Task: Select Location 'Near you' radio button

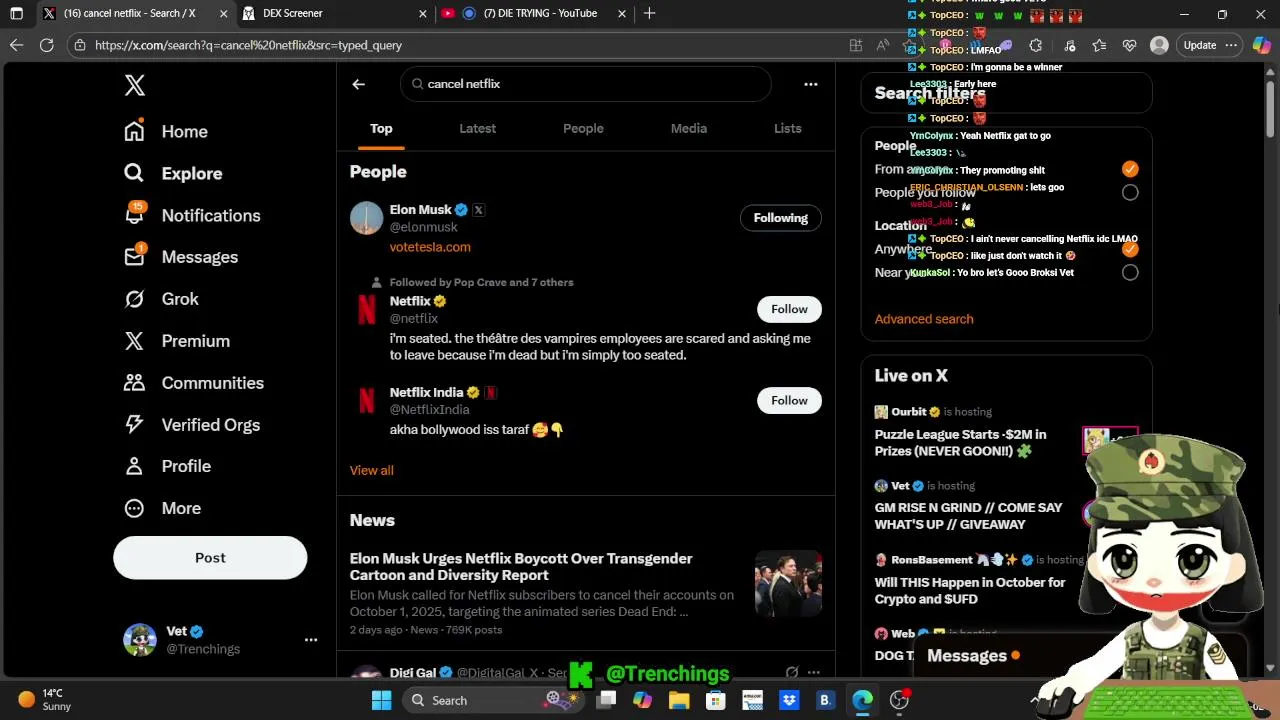Action: 1130,272
